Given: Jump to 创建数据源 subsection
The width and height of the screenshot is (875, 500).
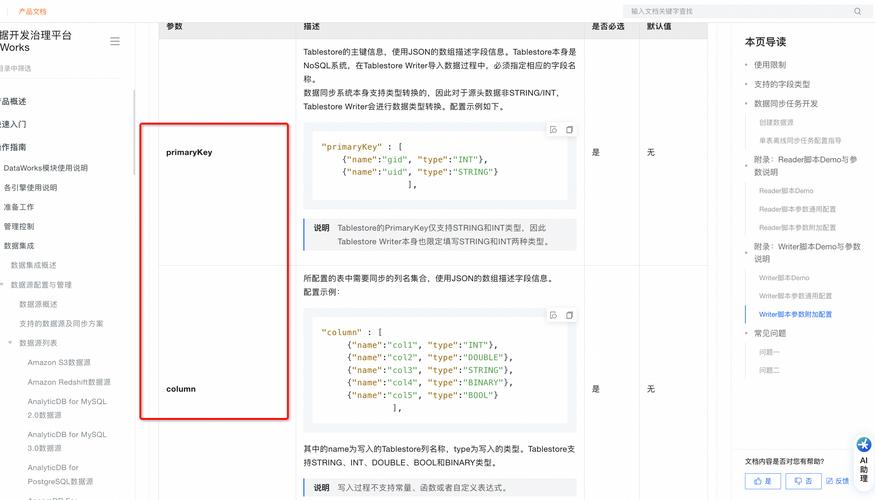Looking at the screenshot, I should coord(776,122).
